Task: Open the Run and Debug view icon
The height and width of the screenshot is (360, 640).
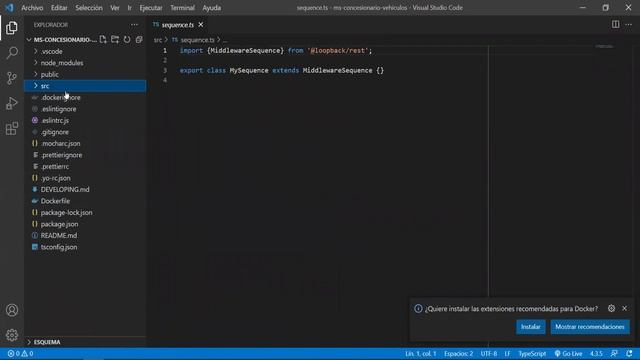Action: pos(12,103)
